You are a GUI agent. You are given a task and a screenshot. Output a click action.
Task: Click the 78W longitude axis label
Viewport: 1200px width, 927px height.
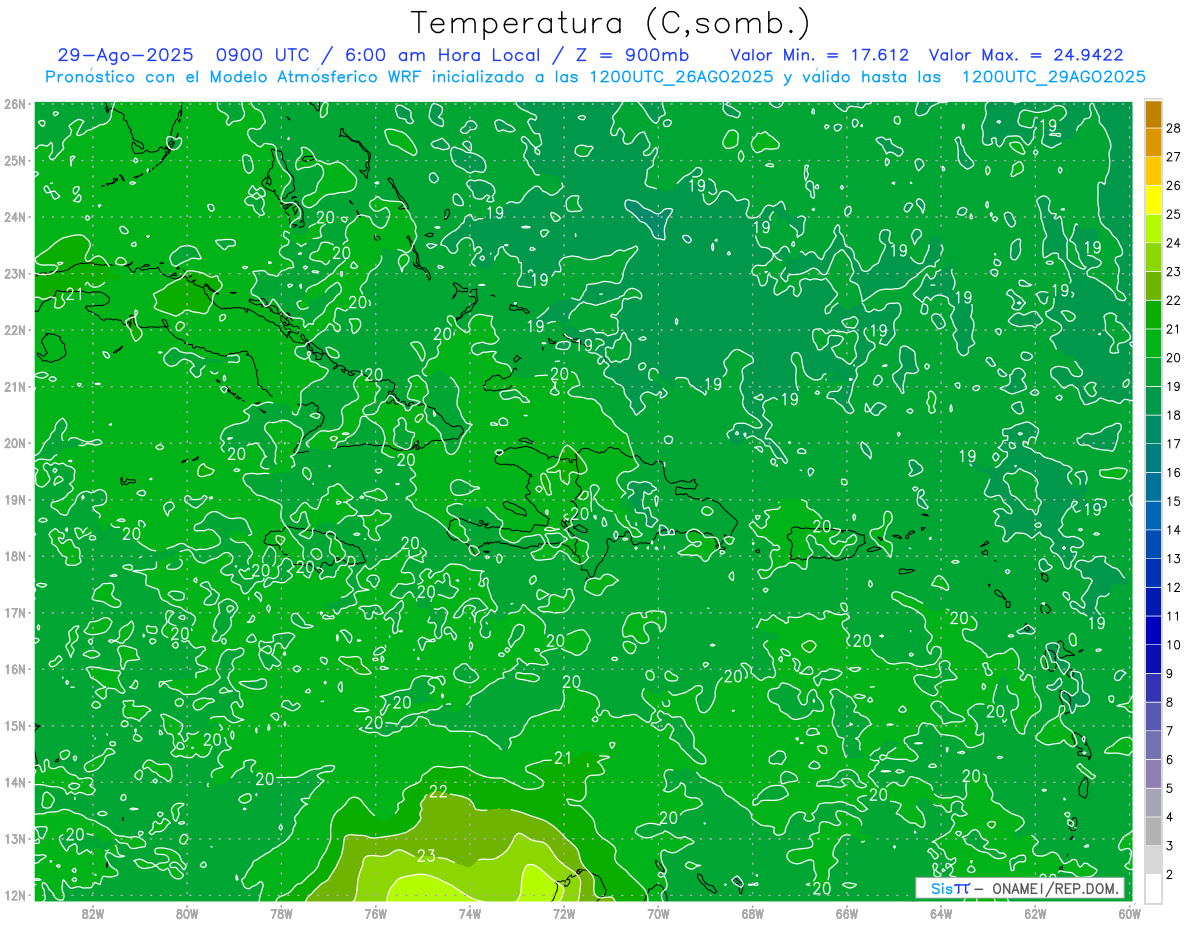click(x=281, y=912)
